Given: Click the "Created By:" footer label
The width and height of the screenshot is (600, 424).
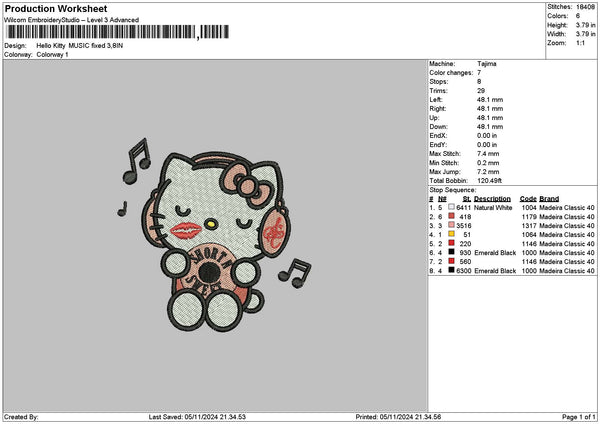Looking at the screenshot, I should point(21,417).
